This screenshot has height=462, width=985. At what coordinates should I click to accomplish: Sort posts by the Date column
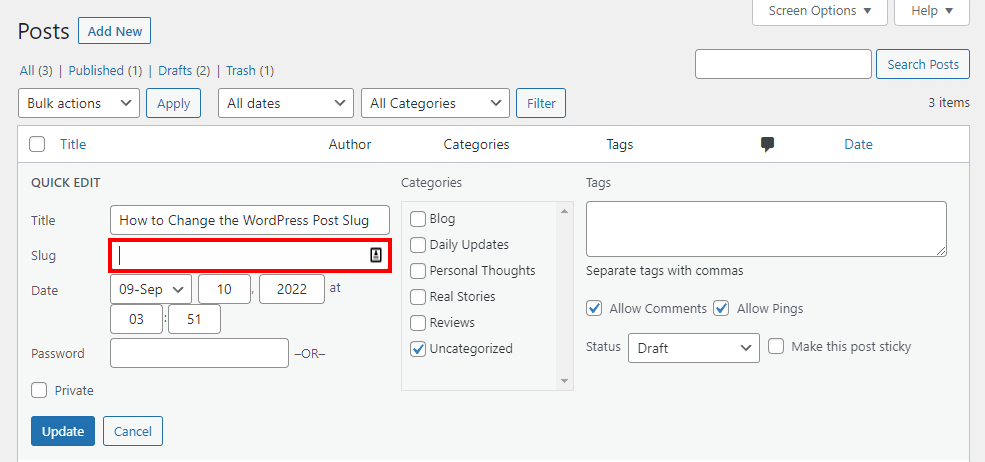click(858, 144)
